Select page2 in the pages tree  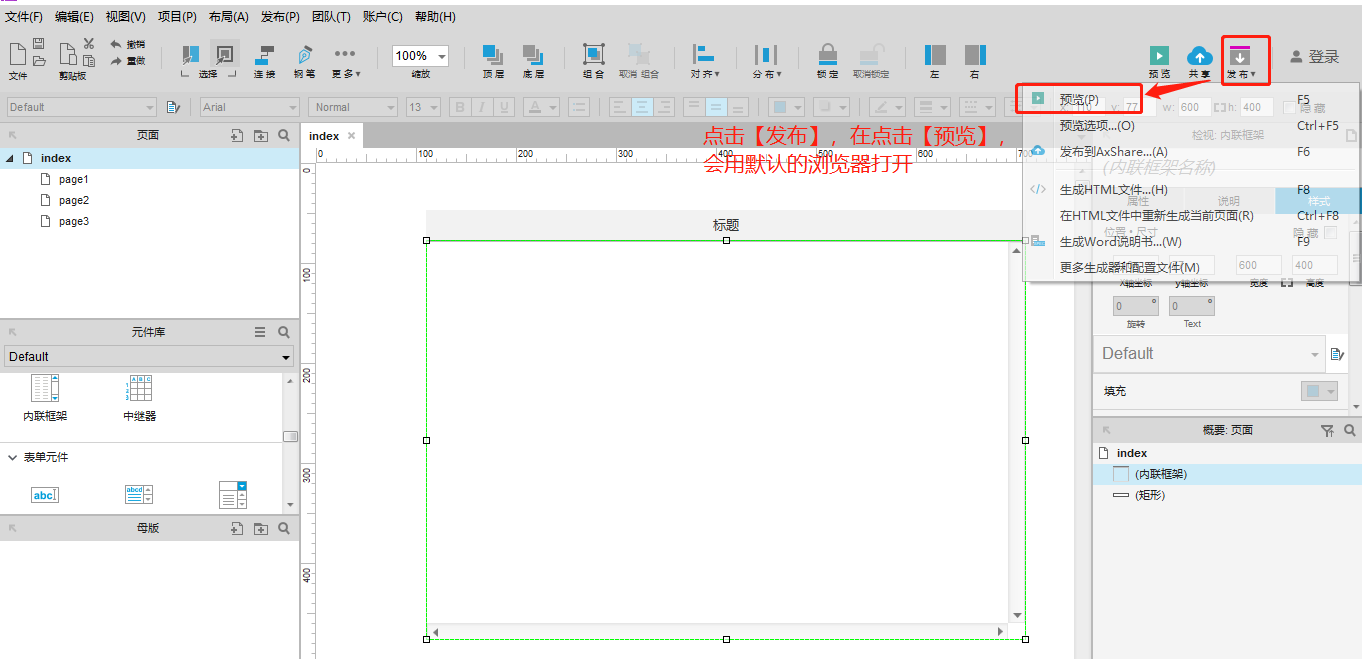pos(74,200)
